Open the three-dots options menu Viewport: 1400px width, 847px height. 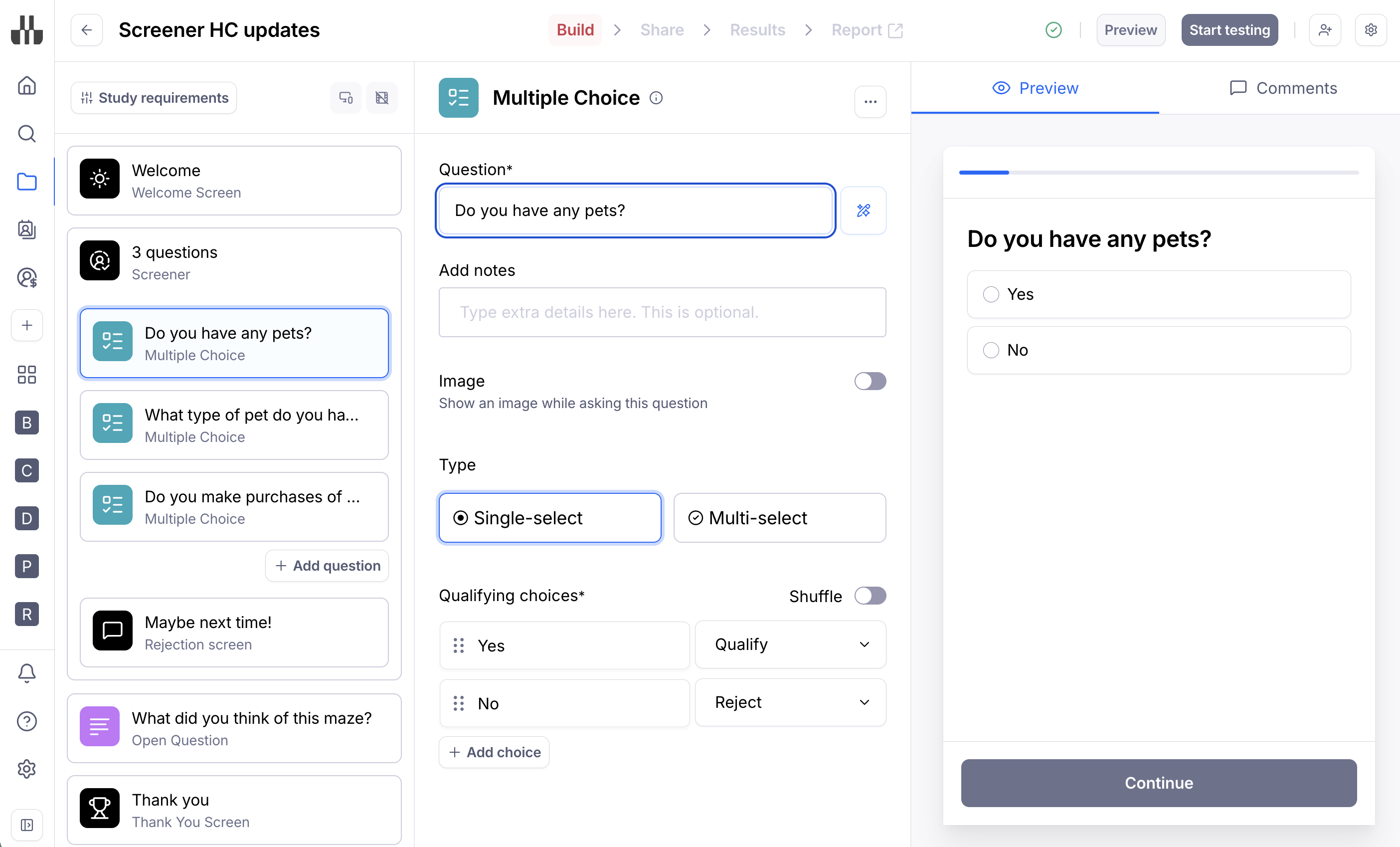click(870, 101)
